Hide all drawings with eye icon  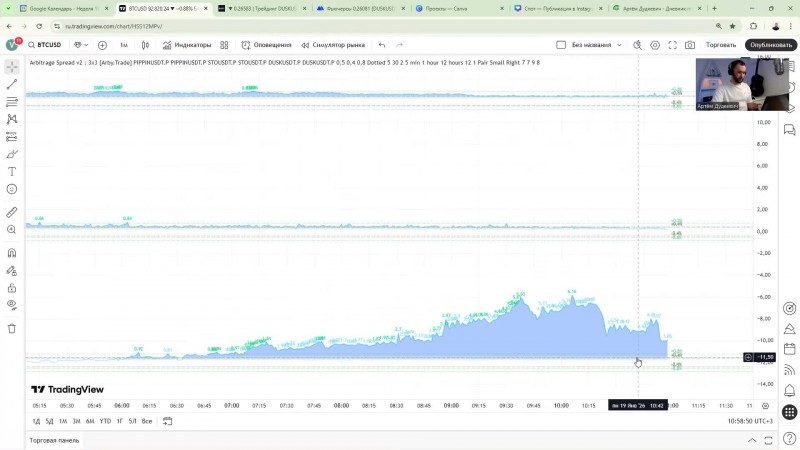[12, 305]
